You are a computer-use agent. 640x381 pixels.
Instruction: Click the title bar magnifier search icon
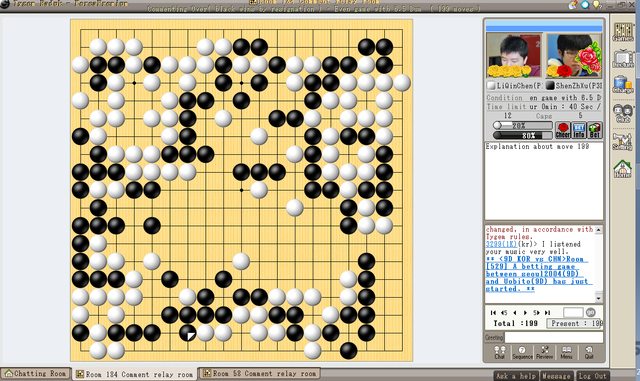coord(585,4)
